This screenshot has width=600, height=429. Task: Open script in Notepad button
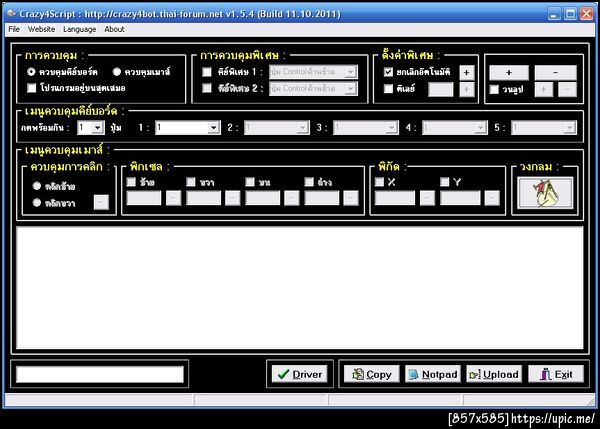433,374
